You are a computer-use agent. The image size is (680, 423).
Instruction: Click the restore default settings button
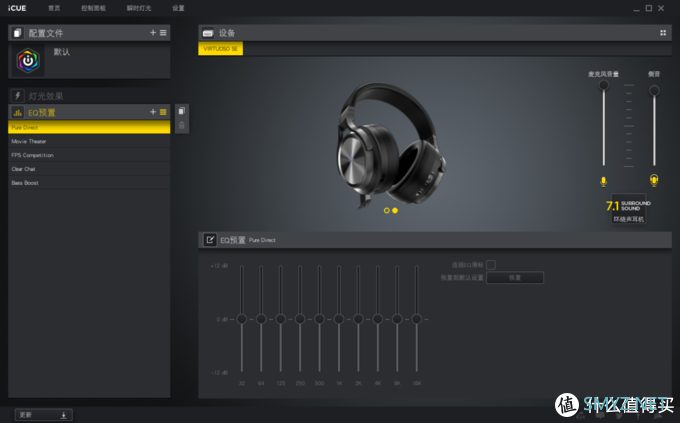click(515, 278)
